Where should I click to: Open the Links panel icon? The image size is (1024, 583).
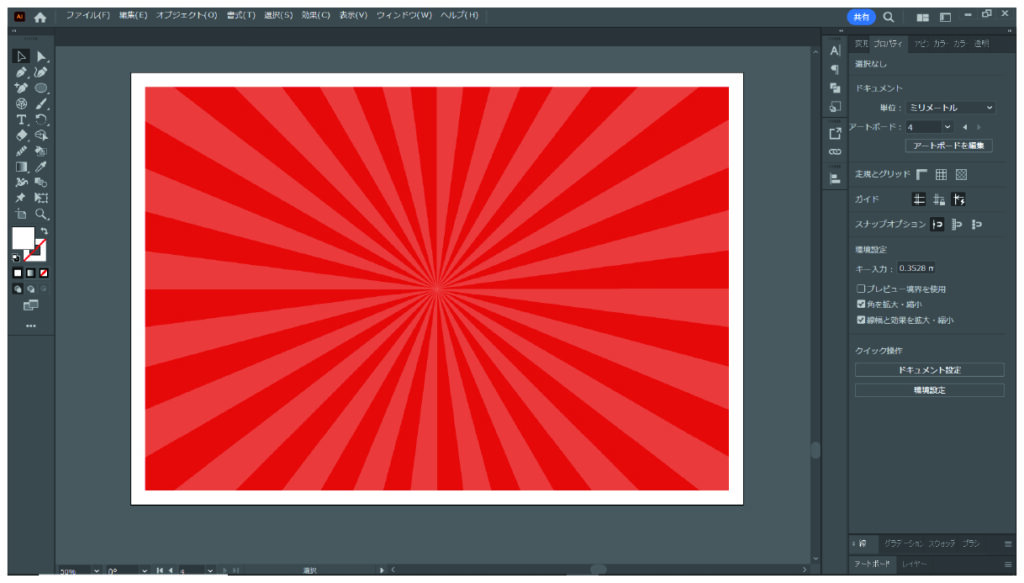point(835,152)
